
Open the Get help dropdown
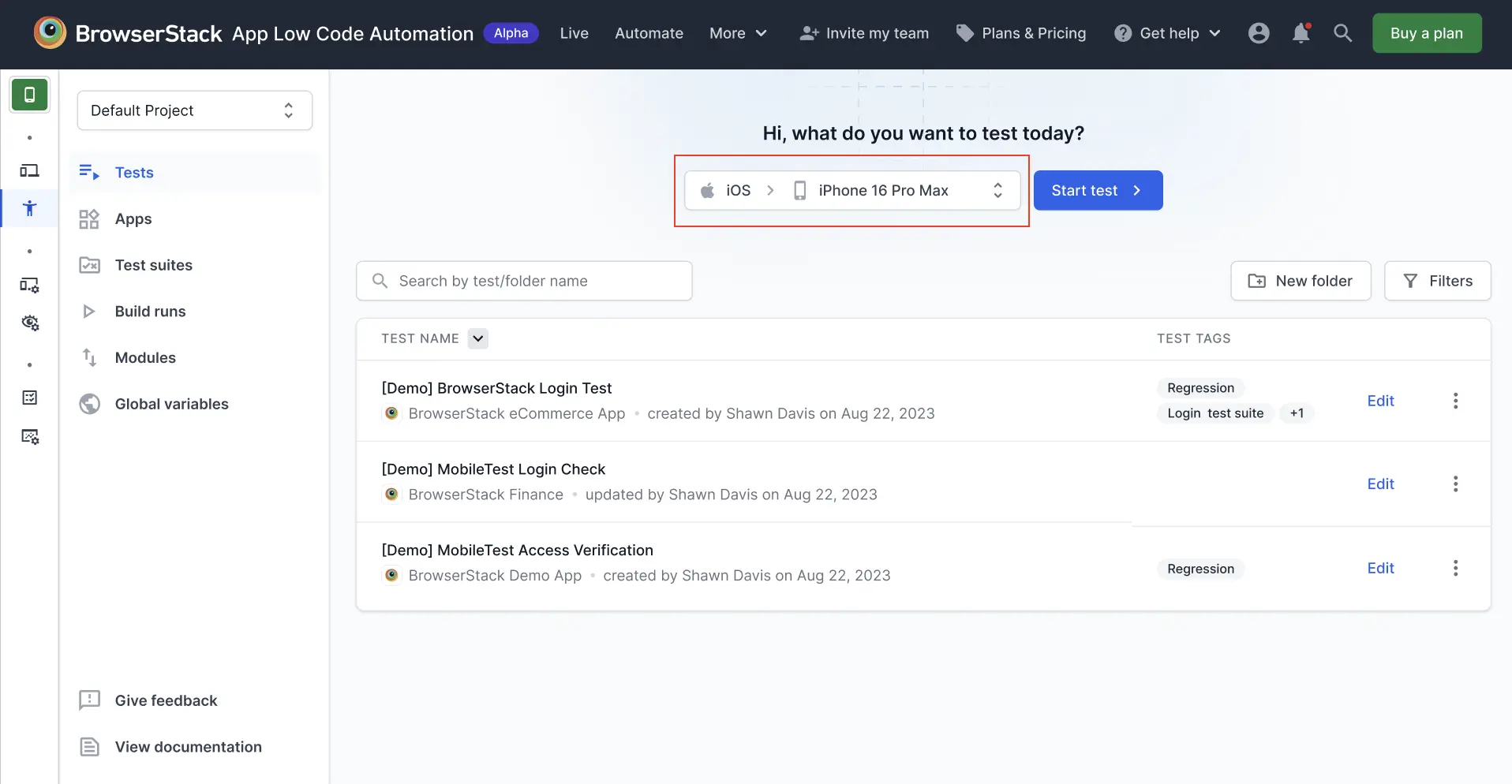[x=1167, y=33]
